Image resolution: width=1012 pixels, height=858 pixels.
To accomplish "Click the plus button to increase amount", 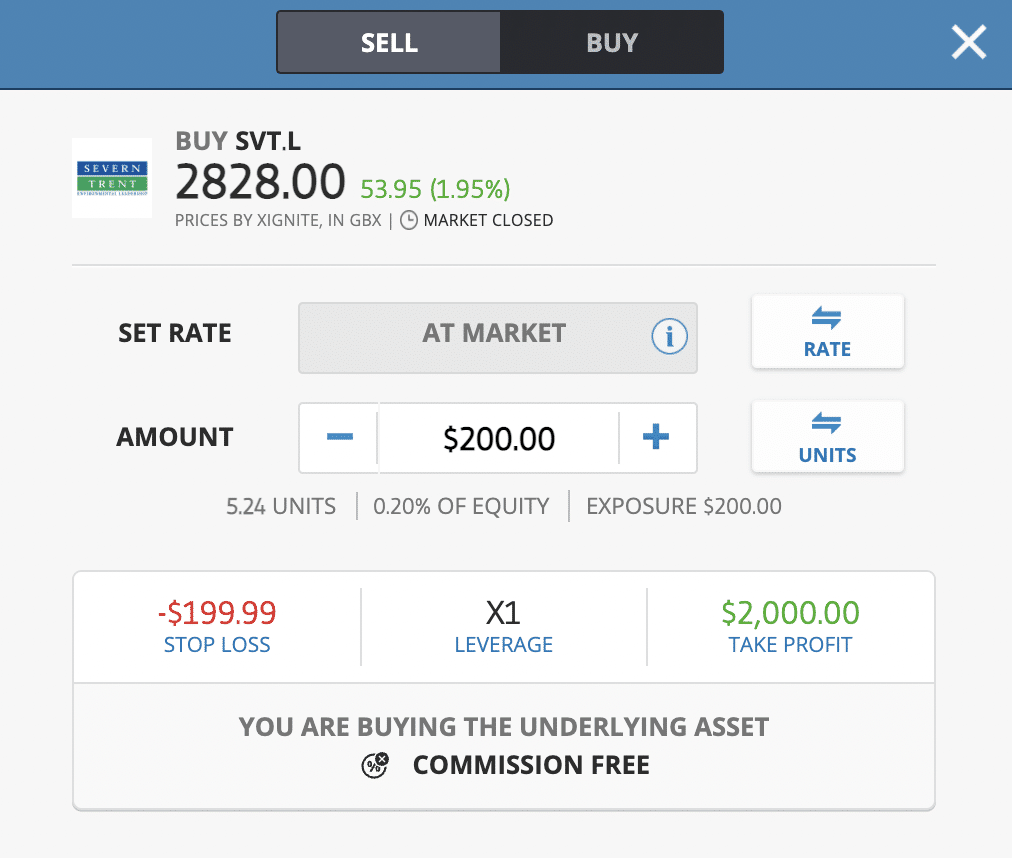I will point(657,437).
